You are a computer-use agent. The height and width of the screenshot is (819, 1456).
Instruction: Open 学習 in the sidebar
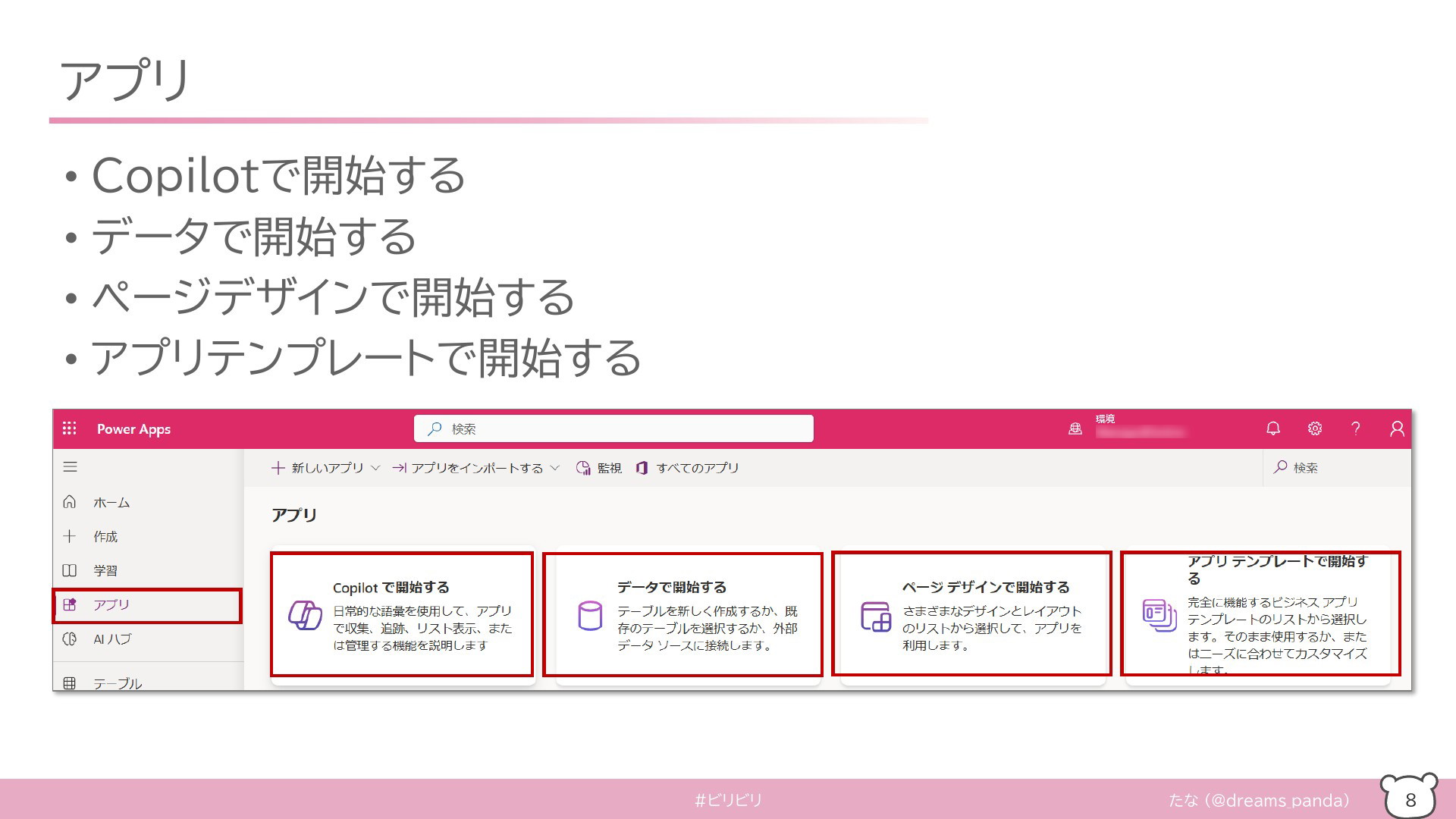[x=148, y=570]
